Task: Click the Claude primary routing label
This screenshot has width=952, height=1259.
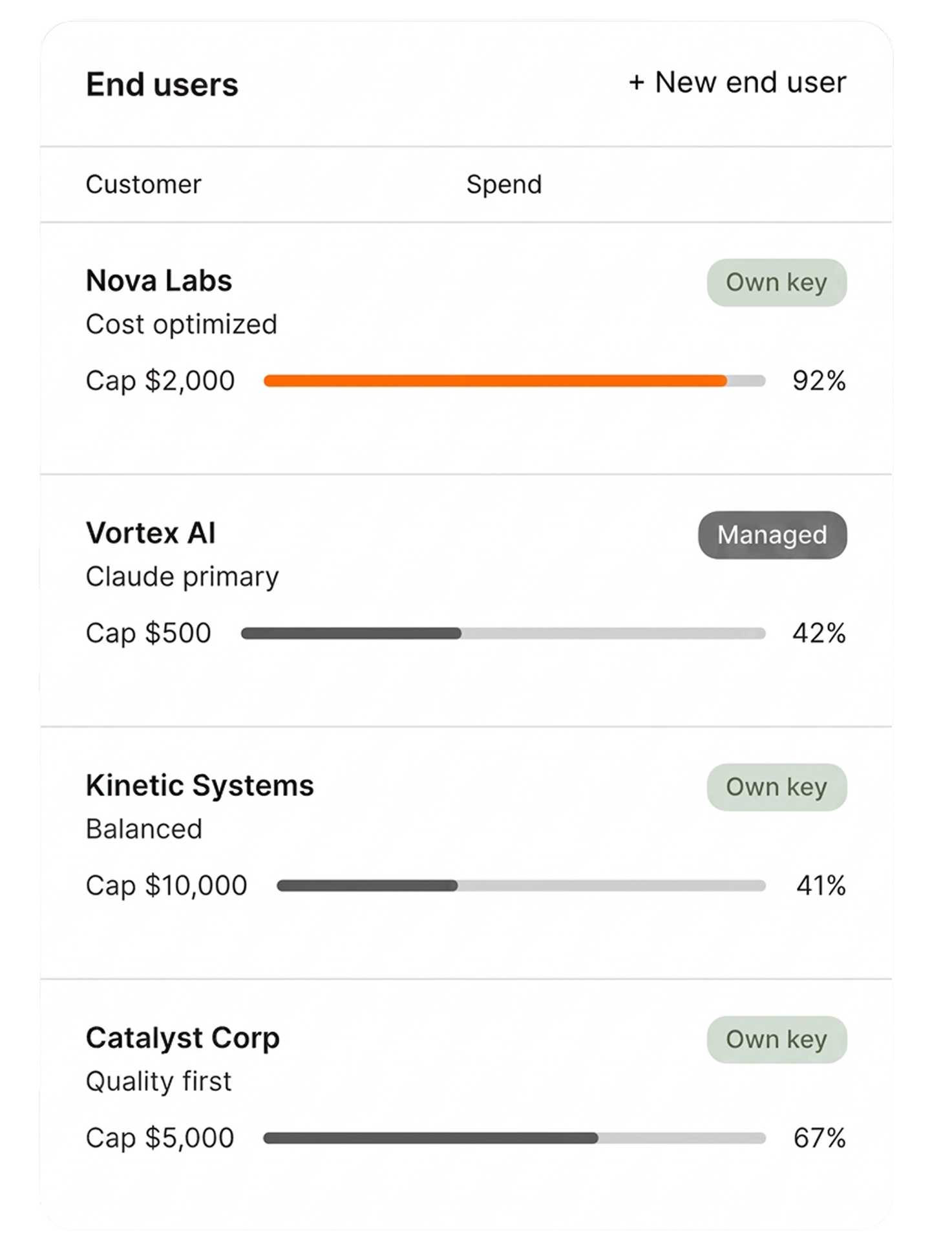Action: click(182, 577)
